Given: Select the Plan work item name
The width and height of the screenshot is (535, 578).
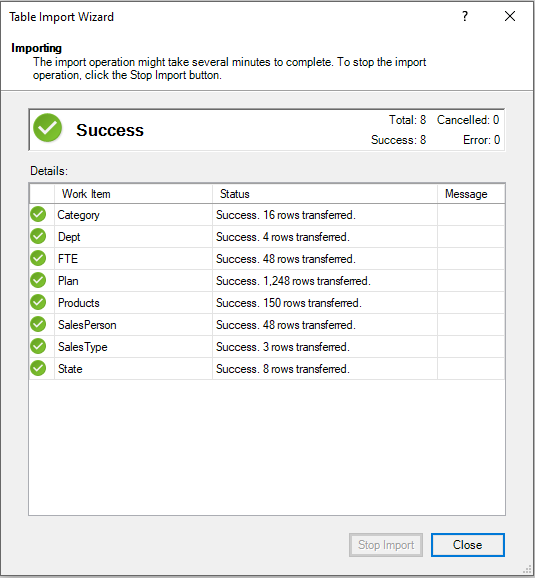Looking at the screenshot, I should click(x=68, y=281).
